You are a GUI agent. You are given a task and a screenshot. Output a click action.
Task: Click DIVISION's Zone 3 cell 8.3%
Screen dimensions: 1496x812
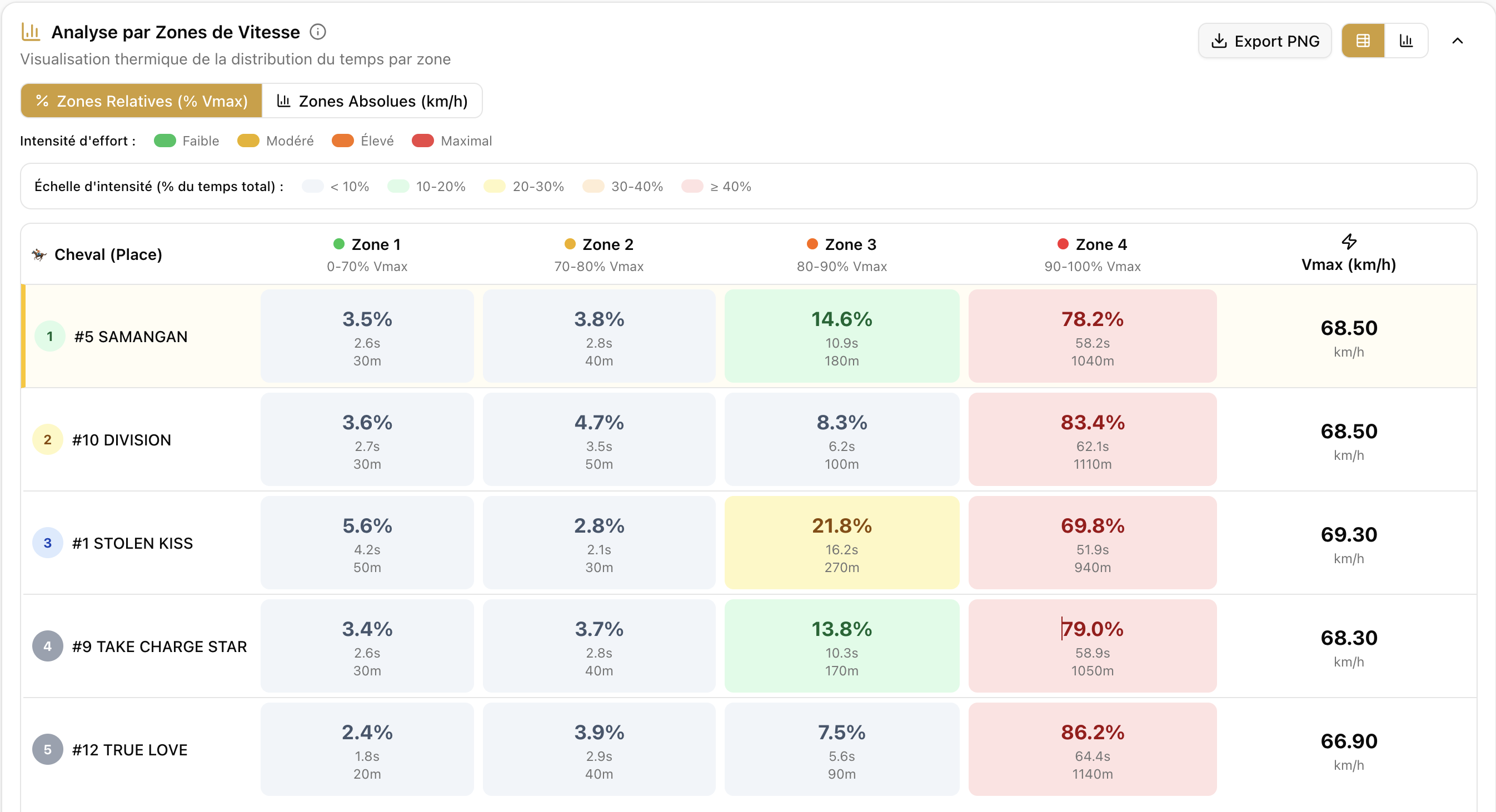[842, 439]
